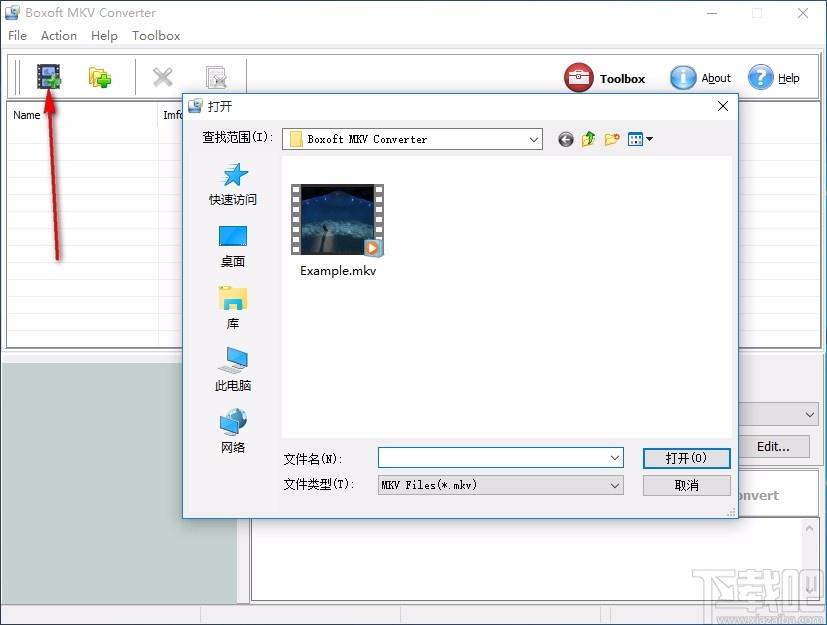Click the log panel scroll up arrow

click(x=810, y=528)
